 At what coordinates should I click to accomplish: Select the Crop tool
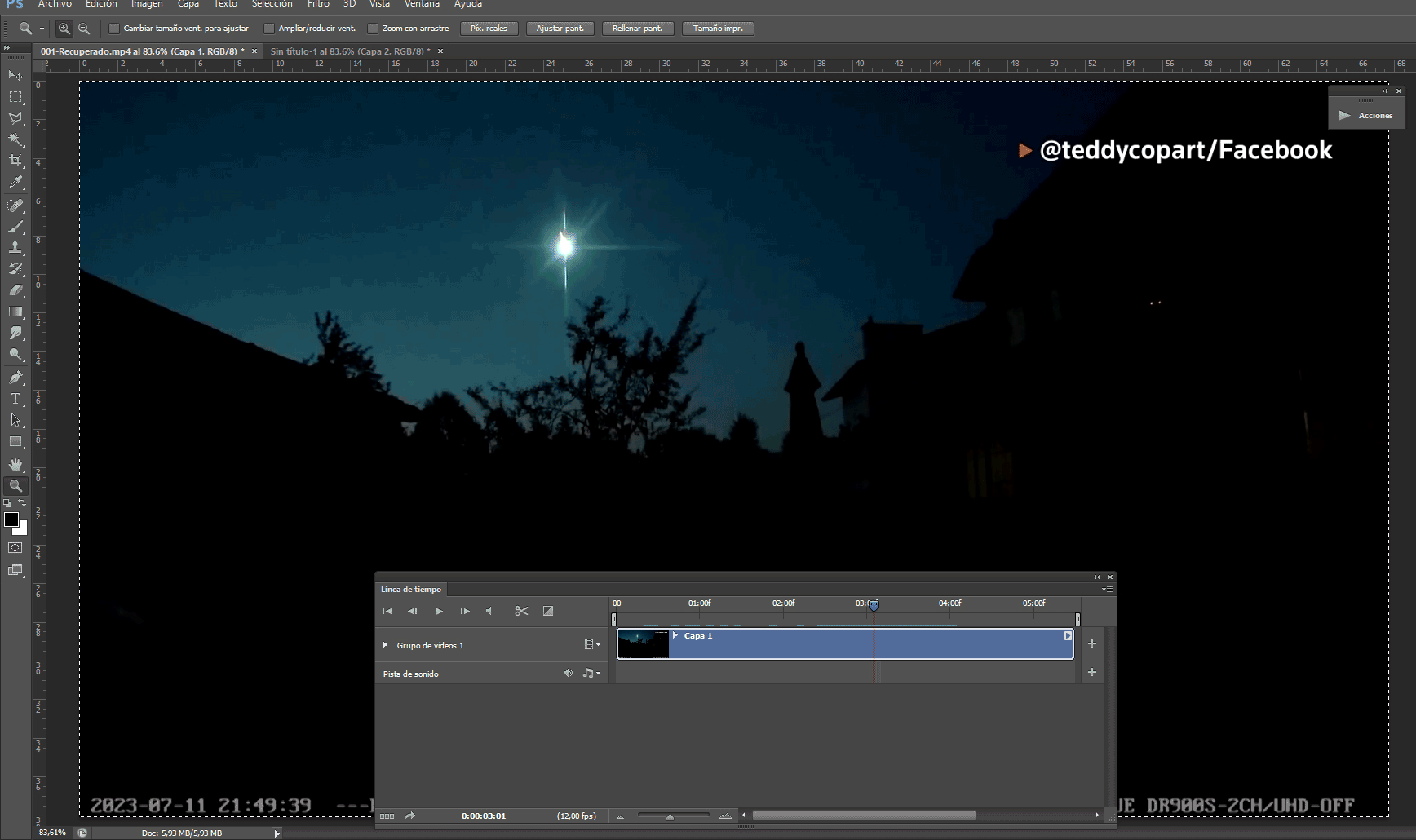pos(15,161)
